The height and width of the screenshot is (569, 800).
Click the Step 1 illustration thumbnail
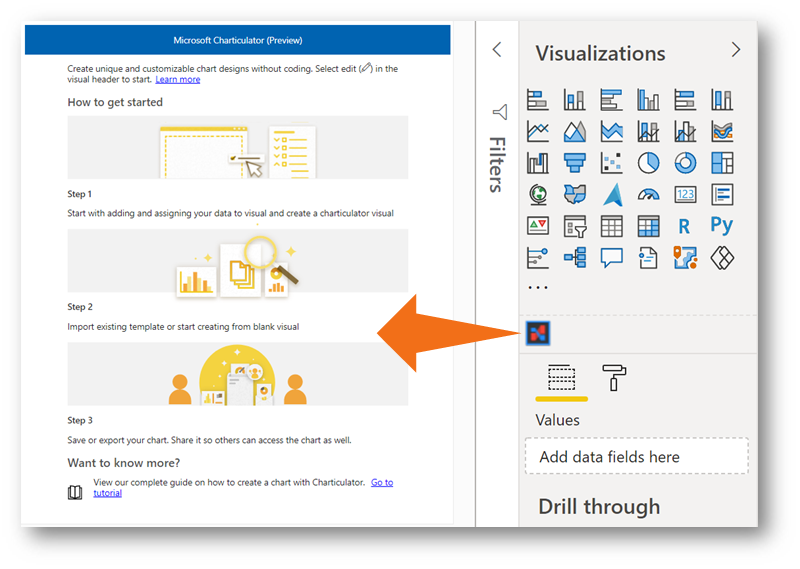tap(238, 147)
